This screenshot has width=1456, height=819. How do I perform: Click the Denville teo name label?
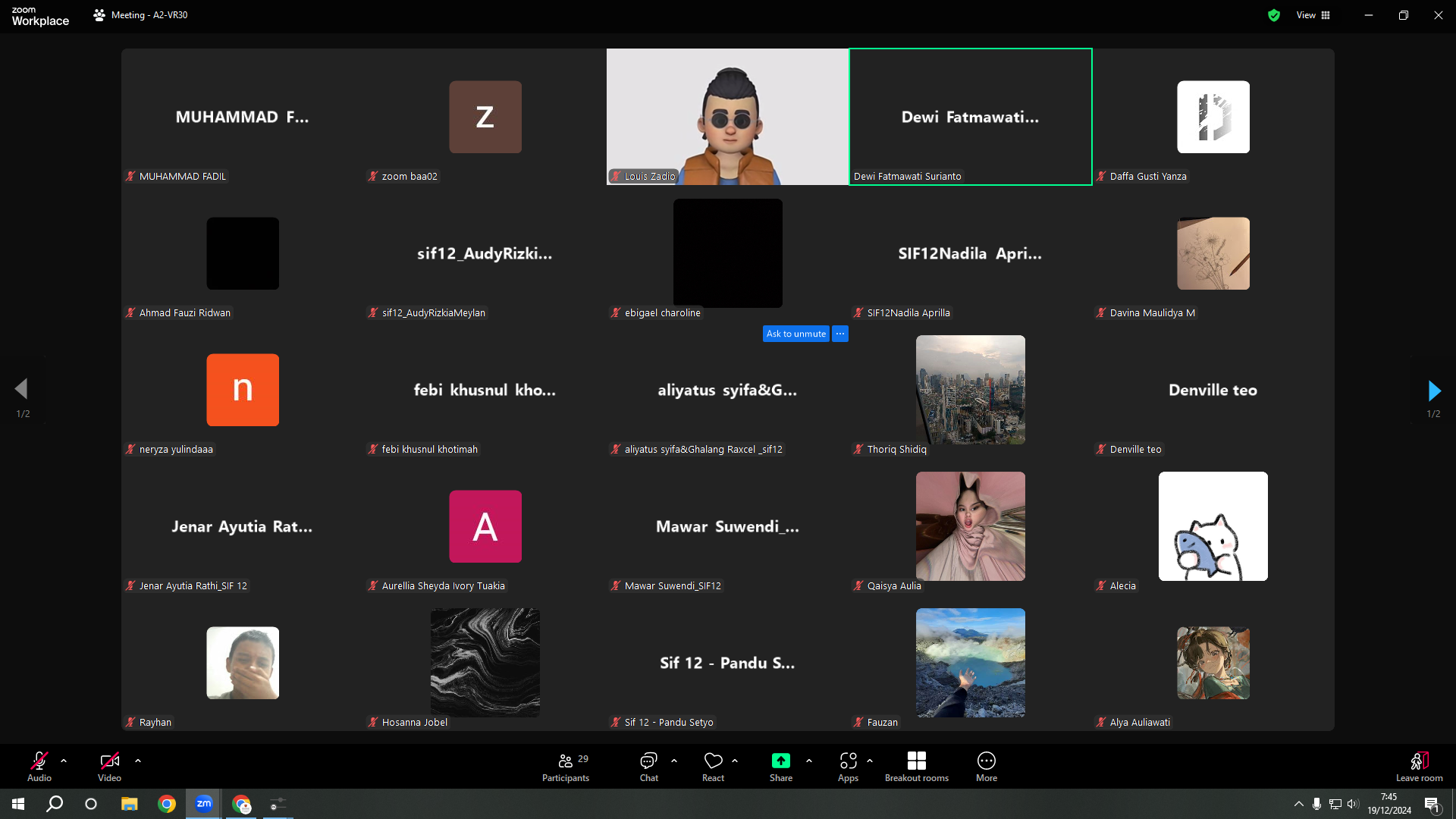[1135, 449]
